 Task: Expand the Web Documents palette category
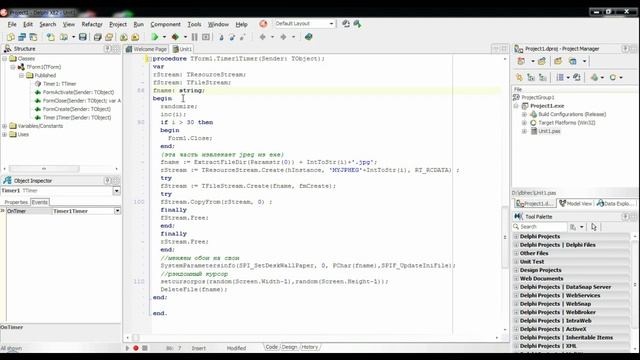point(516,278)
